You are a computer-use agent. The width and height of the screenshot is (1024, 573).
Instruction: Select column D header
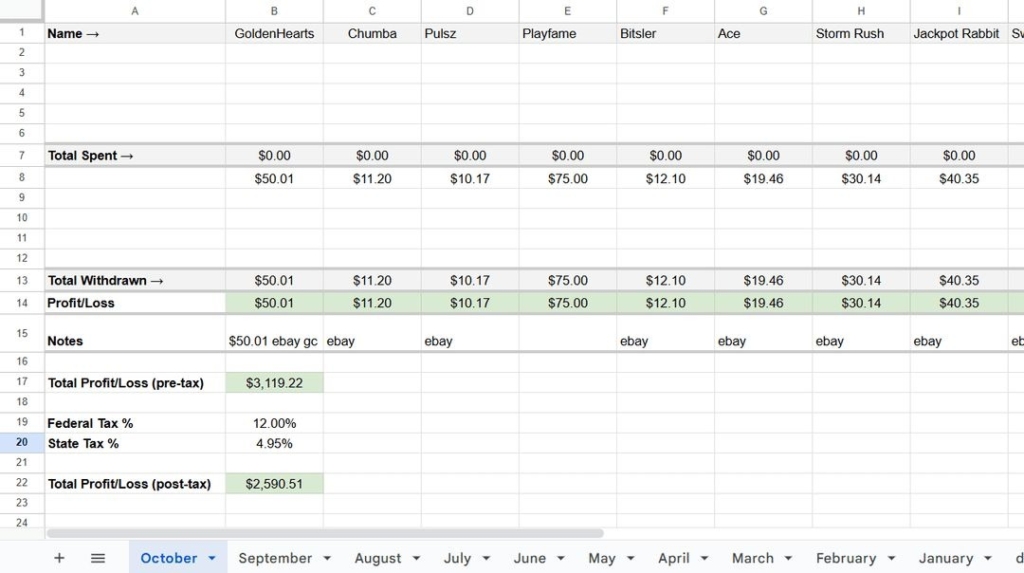(x=470, y=11)
